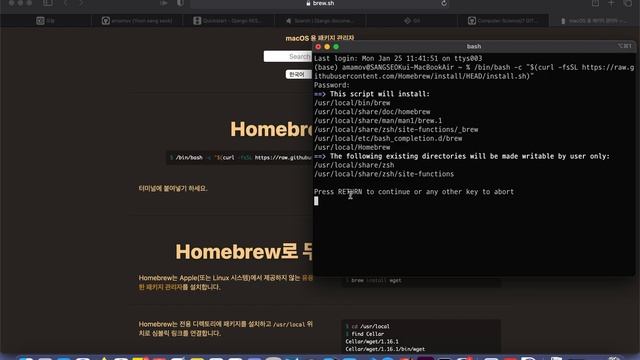Switch to the amamov GitHub profile tab
This screenshot has width=640, height=360.
(137, 20)
